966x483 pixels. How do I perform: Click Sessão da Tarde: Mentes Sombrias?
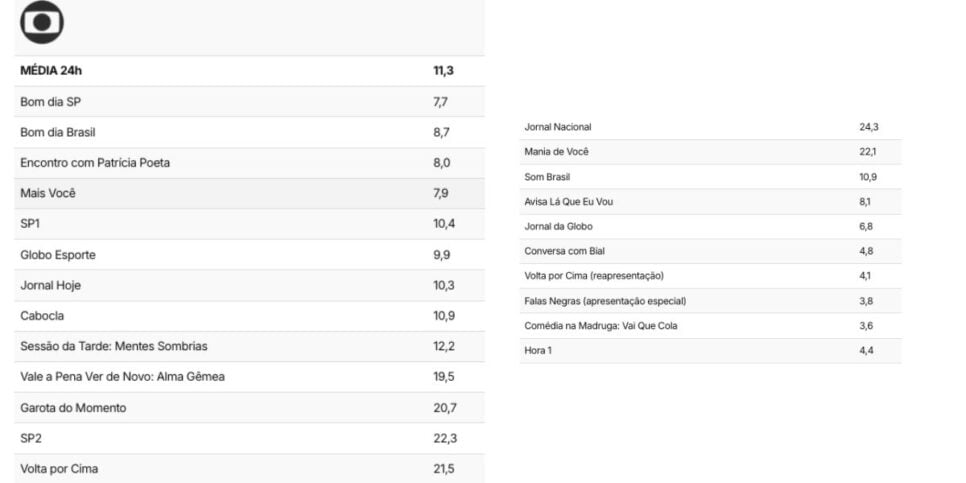click(249, 346)
